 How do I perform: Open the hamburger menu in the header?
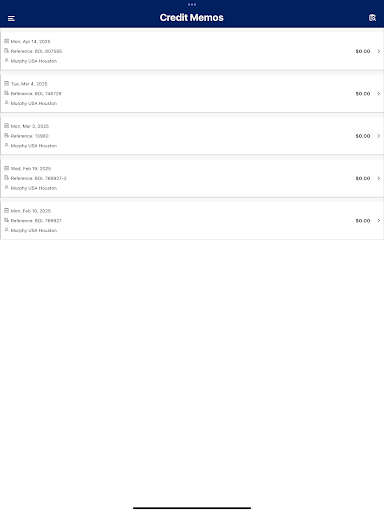coord(11,18)
